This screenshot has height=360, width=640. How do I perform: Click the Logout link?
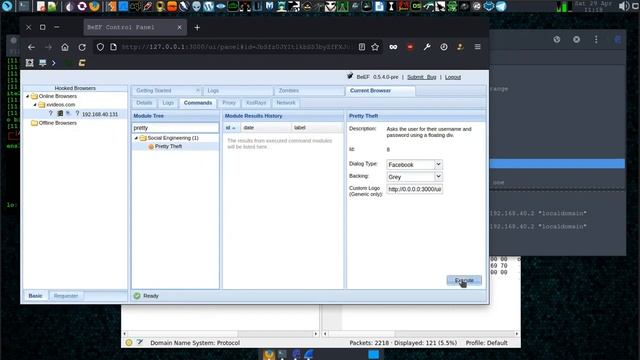click(x=453, y=77)
